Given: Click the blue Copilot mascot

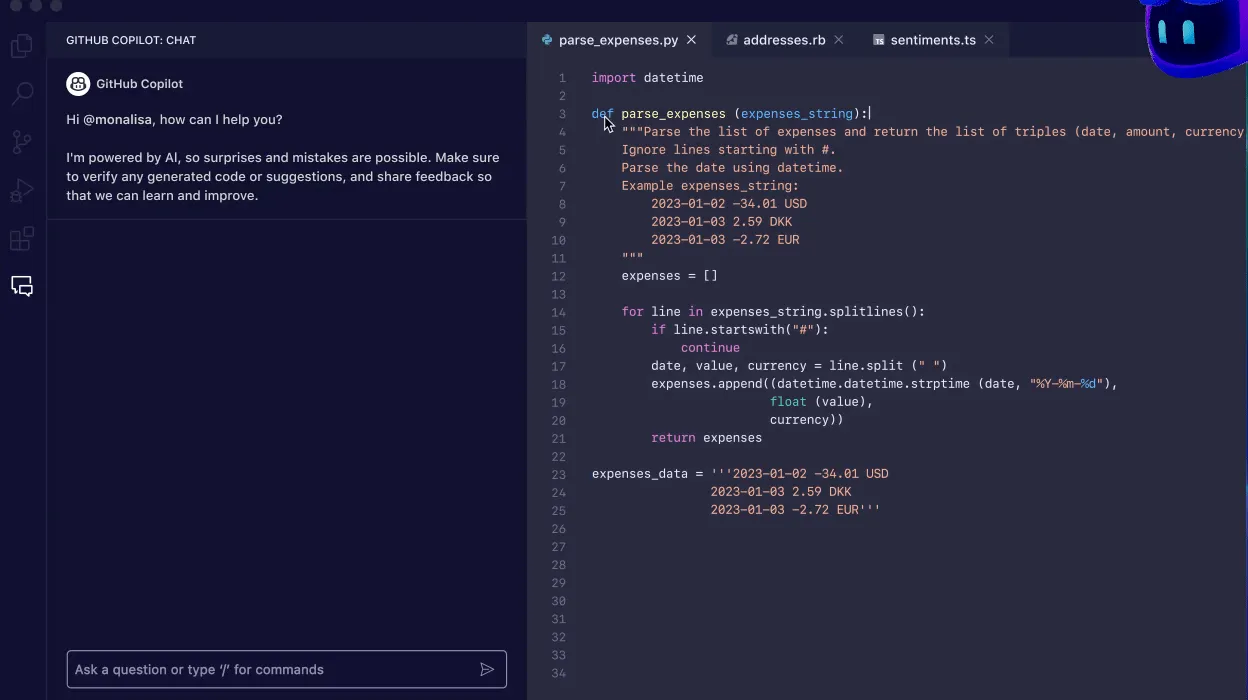Looking at the screenshot, I should pyautogui.click(x=1195, y=38).
